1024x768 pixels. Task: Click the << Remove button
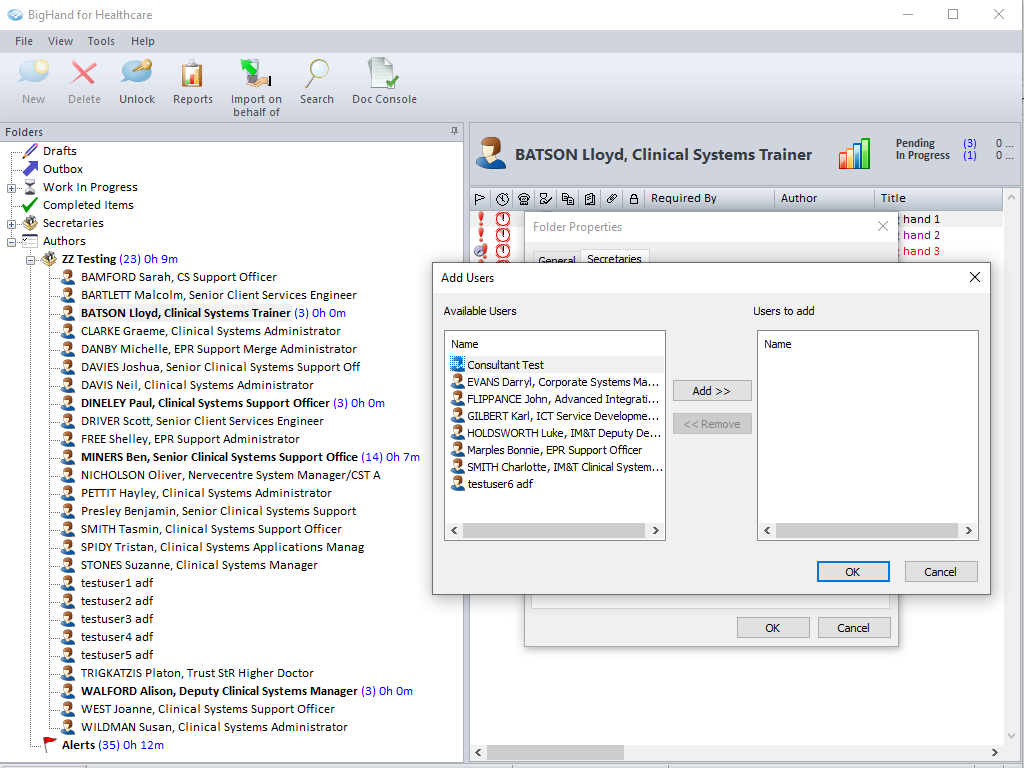pos(712,424)
